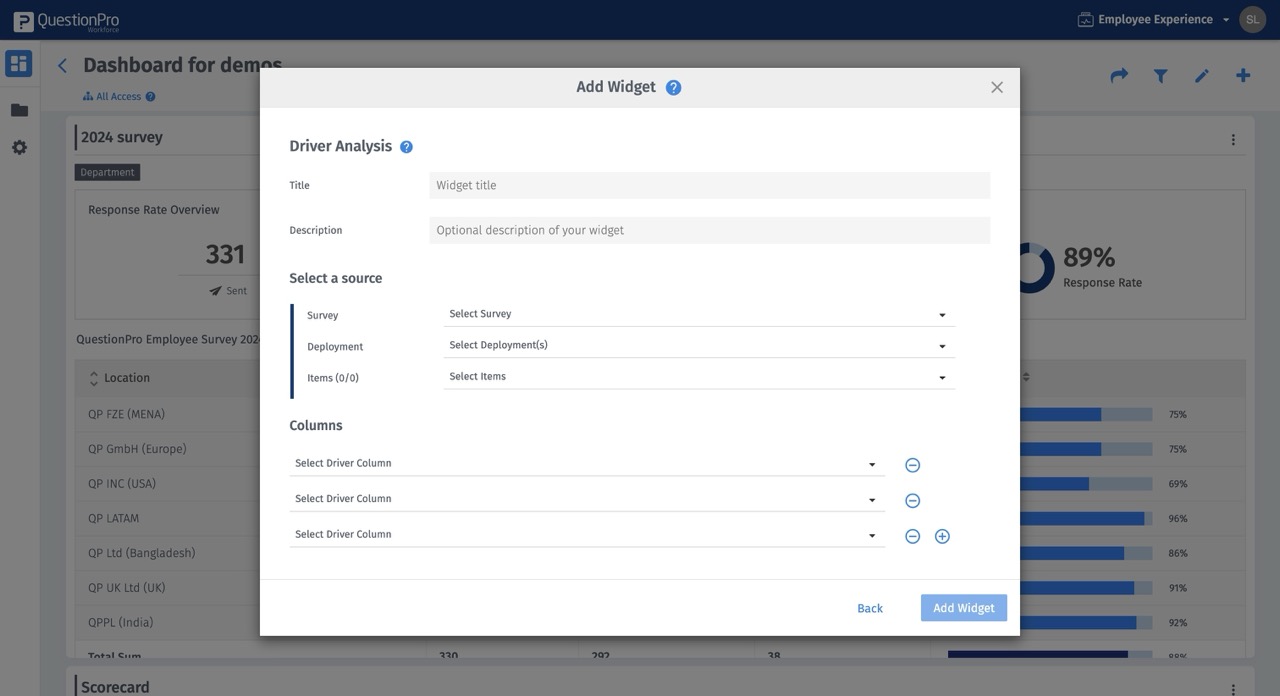This screenshot has width=1280, height=696.
Task: Click the pencil edit dashboard icon
Action: pos(1202,76)
